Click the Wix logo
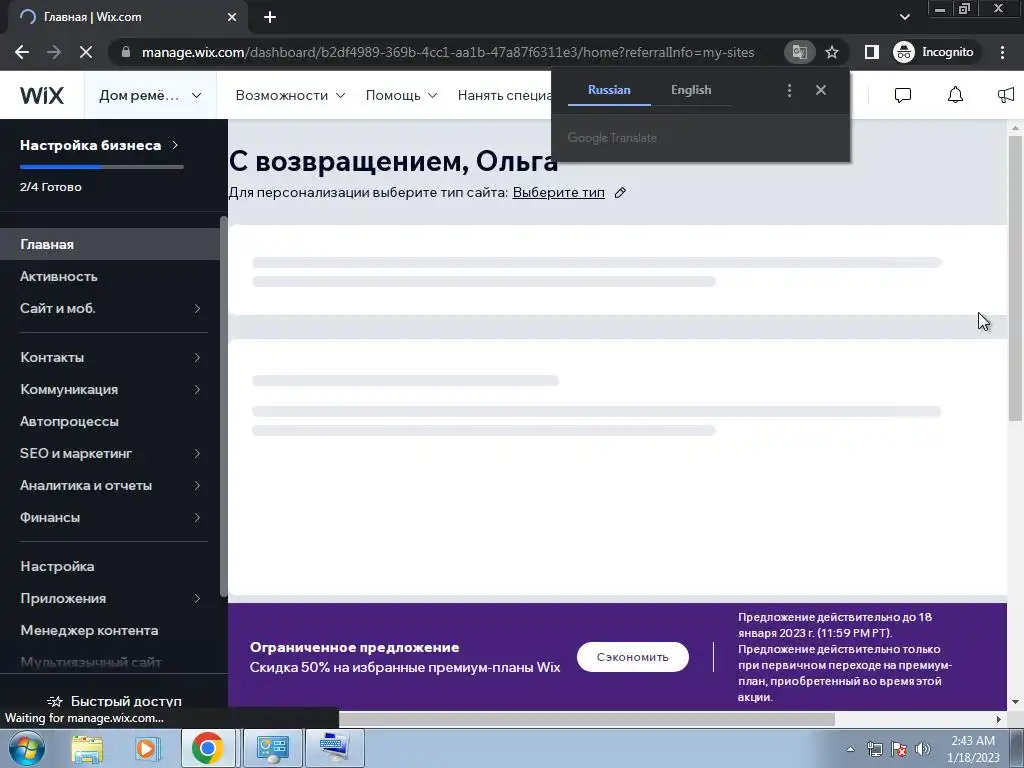This screenshot has width=1024, height=768. coord(42,95)
